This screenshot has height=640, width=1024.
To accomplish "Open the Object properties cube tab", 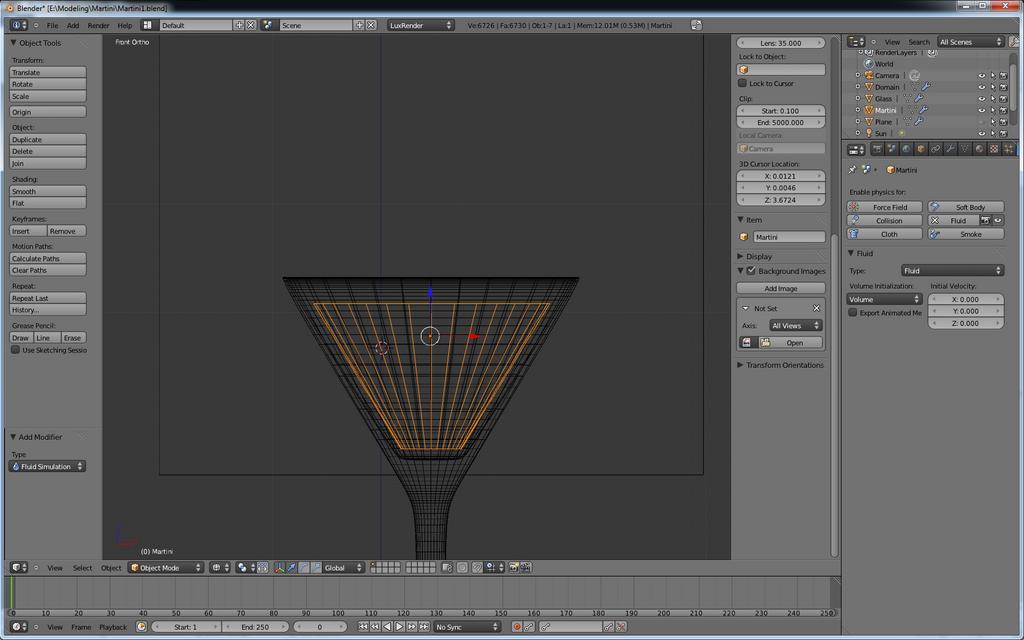I will [x=921, y=150].
